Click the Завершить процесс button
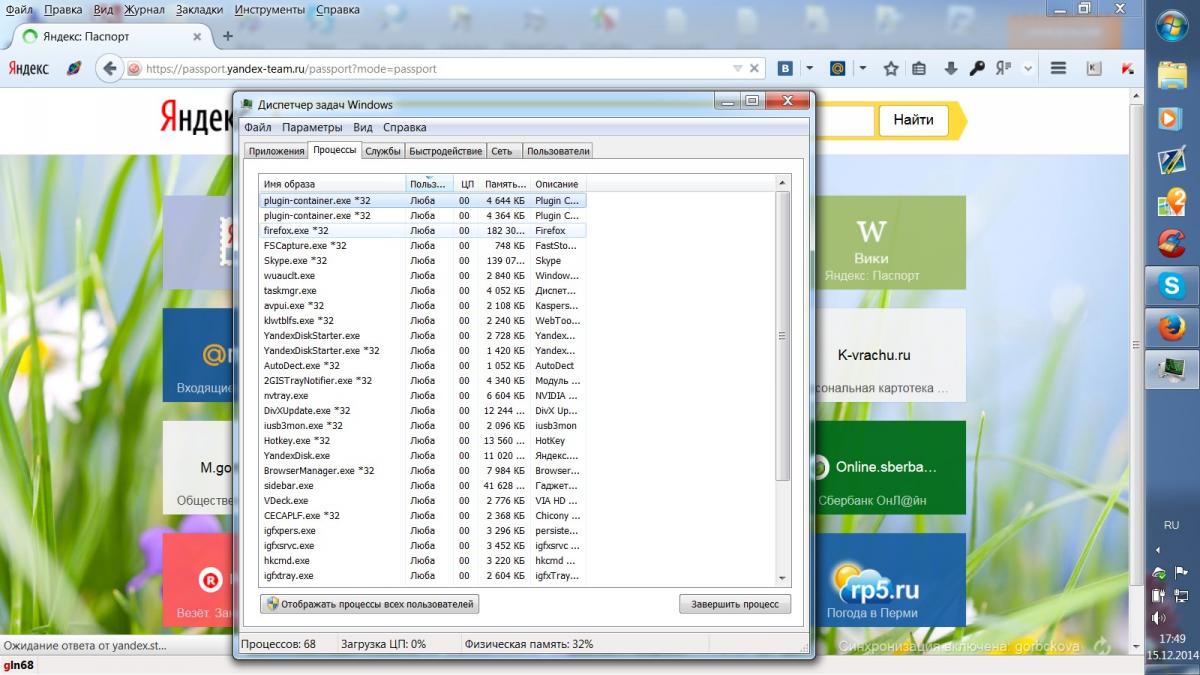 734,604
